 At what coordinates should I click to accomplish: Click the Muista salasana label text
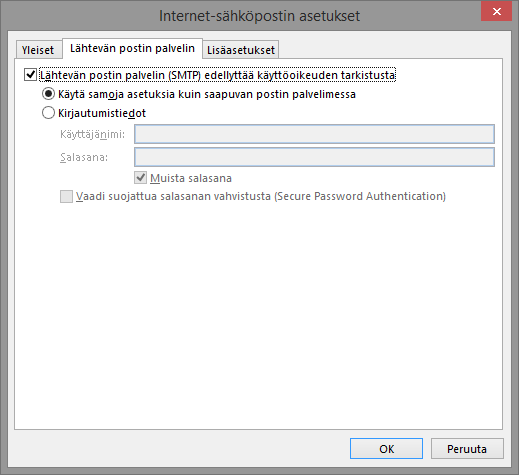[191, 178]
